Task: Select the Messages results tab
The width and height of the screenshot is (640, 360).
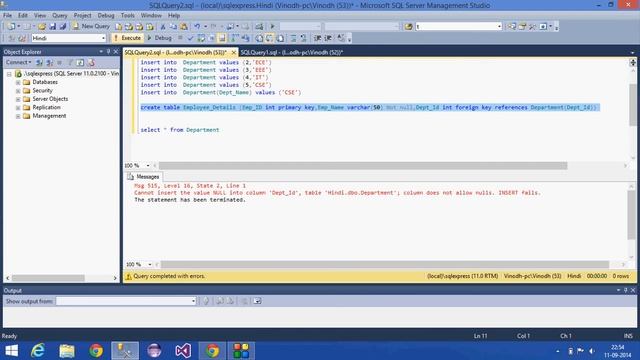Action: (144, 177)
